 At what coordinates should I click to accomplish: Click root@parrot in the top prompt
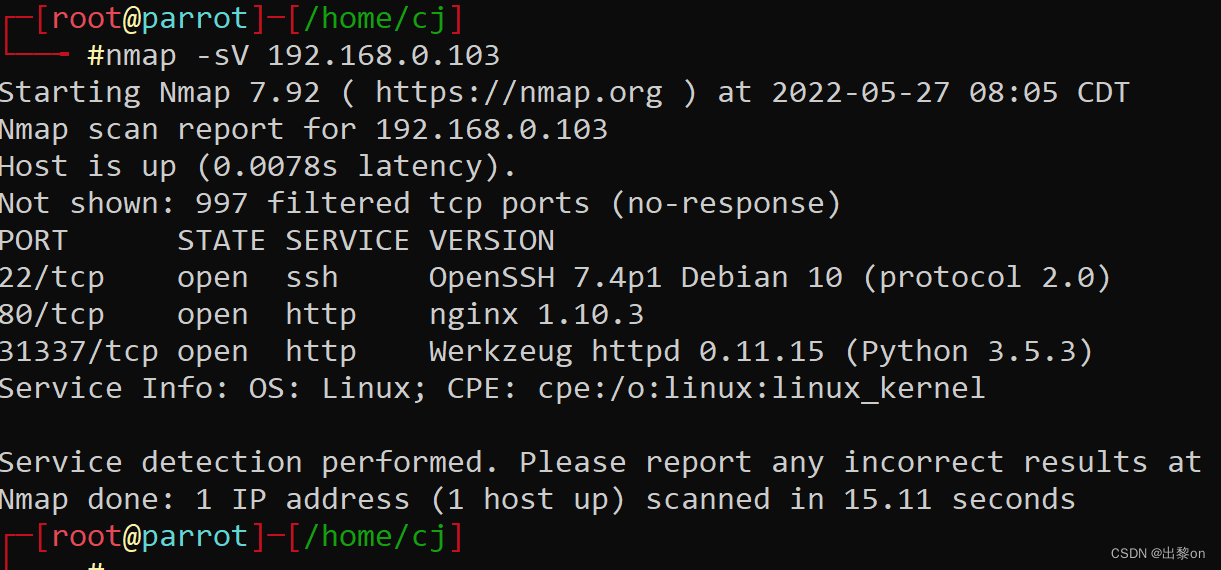(148, 18)
